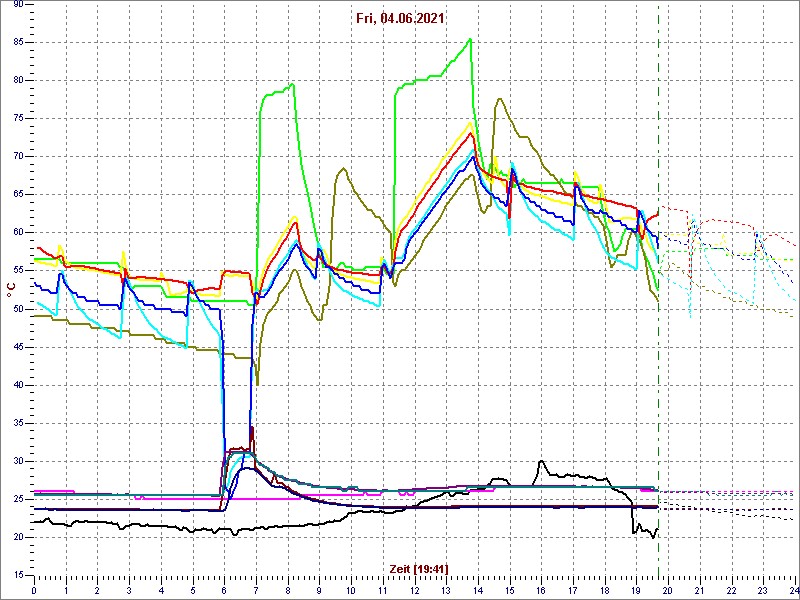Select hour 1 on the time axis

click(x=66, y=590)
